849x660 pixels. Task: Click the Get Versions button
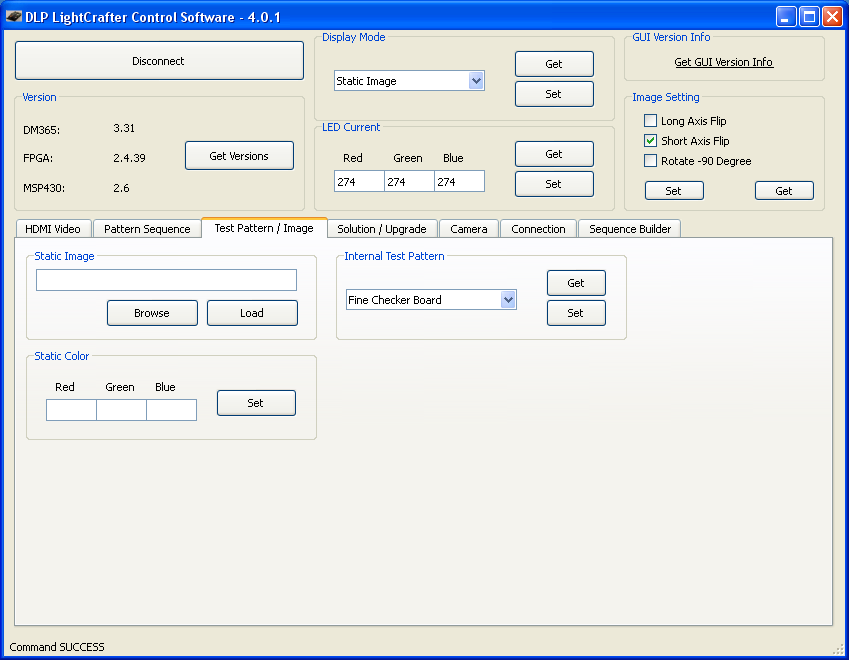tap(239, 156)
